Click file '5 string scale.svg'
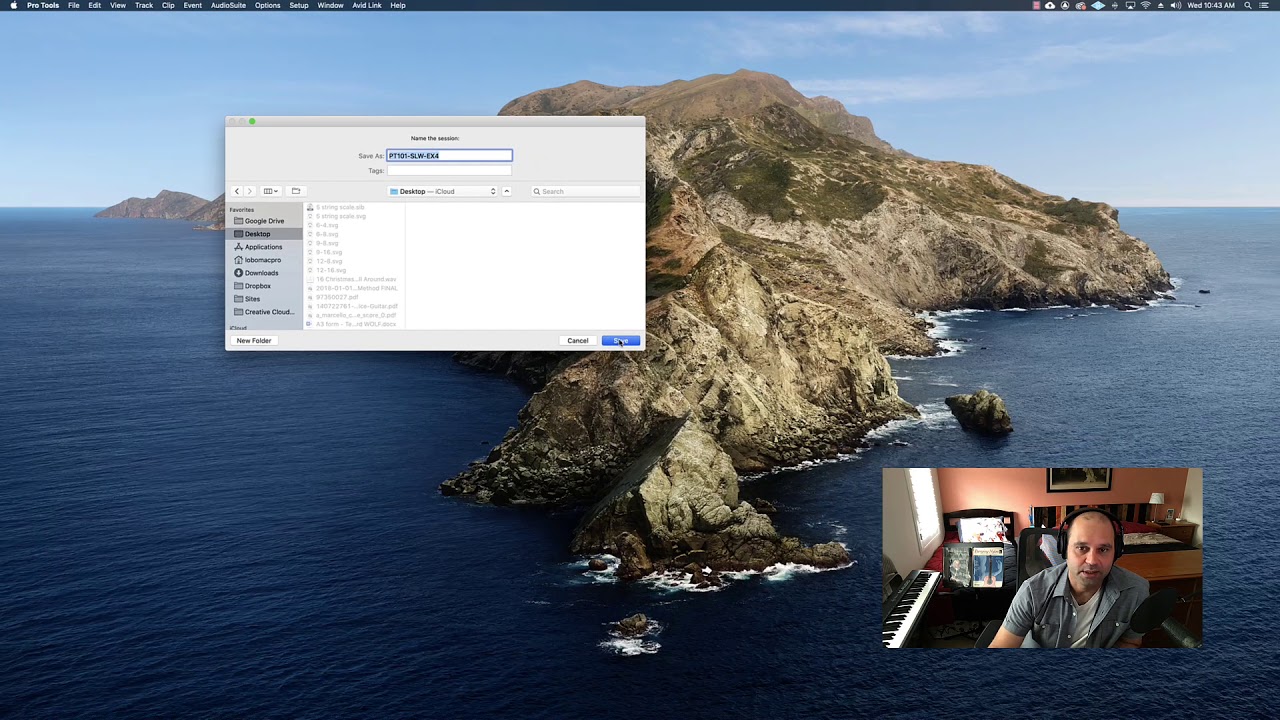Viewport: 1280px width, 720px height. pos(341,216)
